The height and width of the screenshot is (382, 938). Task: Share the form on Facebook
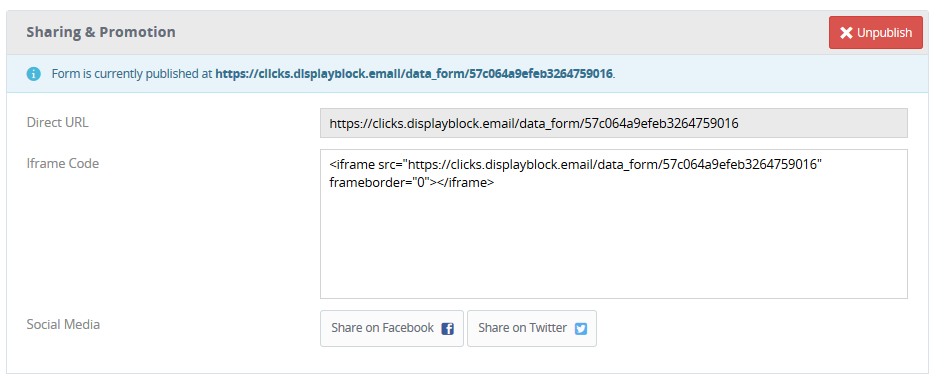click(x=392, y=328)
